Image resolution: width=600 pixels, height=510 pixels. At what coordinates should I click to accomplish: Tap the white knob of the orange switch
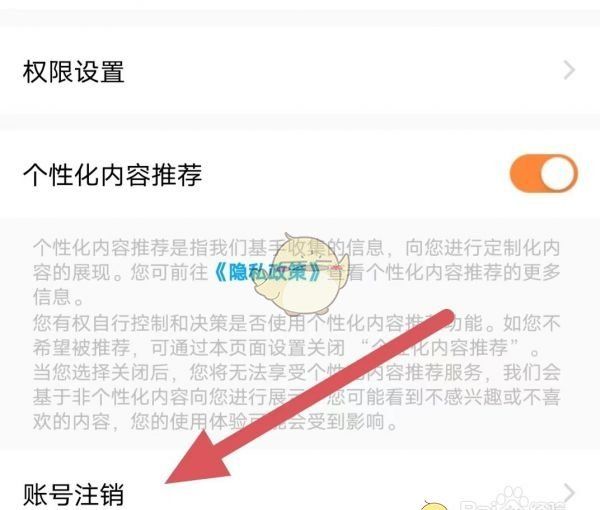coord(559,173)
